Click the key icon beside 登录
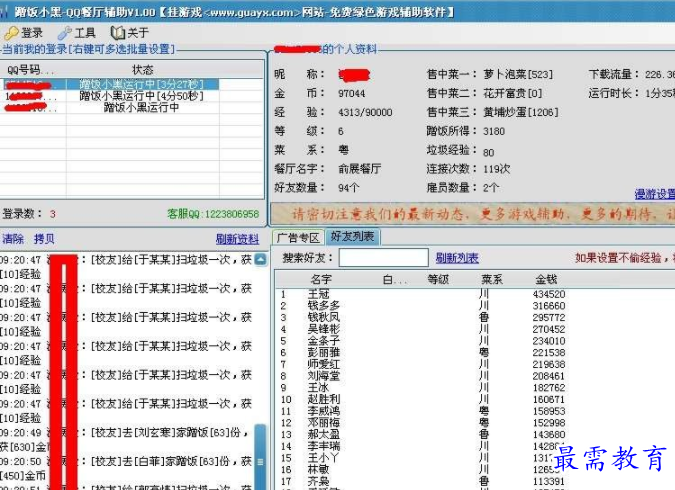The width and height of the screenshot is (675, 490). [x=11, y=33]
